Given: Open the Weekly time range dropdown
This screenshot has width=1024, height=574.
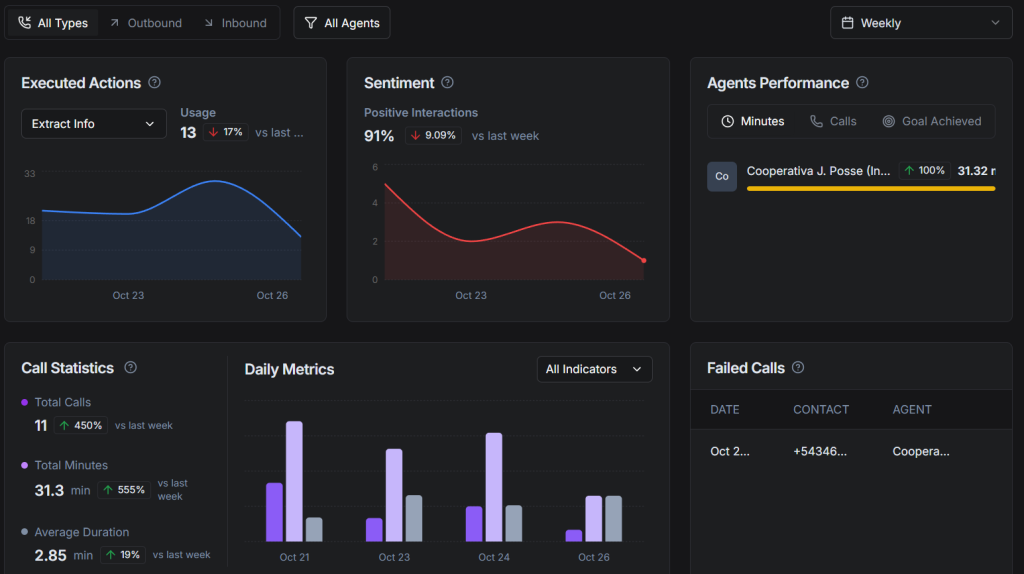Looking at the screenshot, I should pos(921,23).
